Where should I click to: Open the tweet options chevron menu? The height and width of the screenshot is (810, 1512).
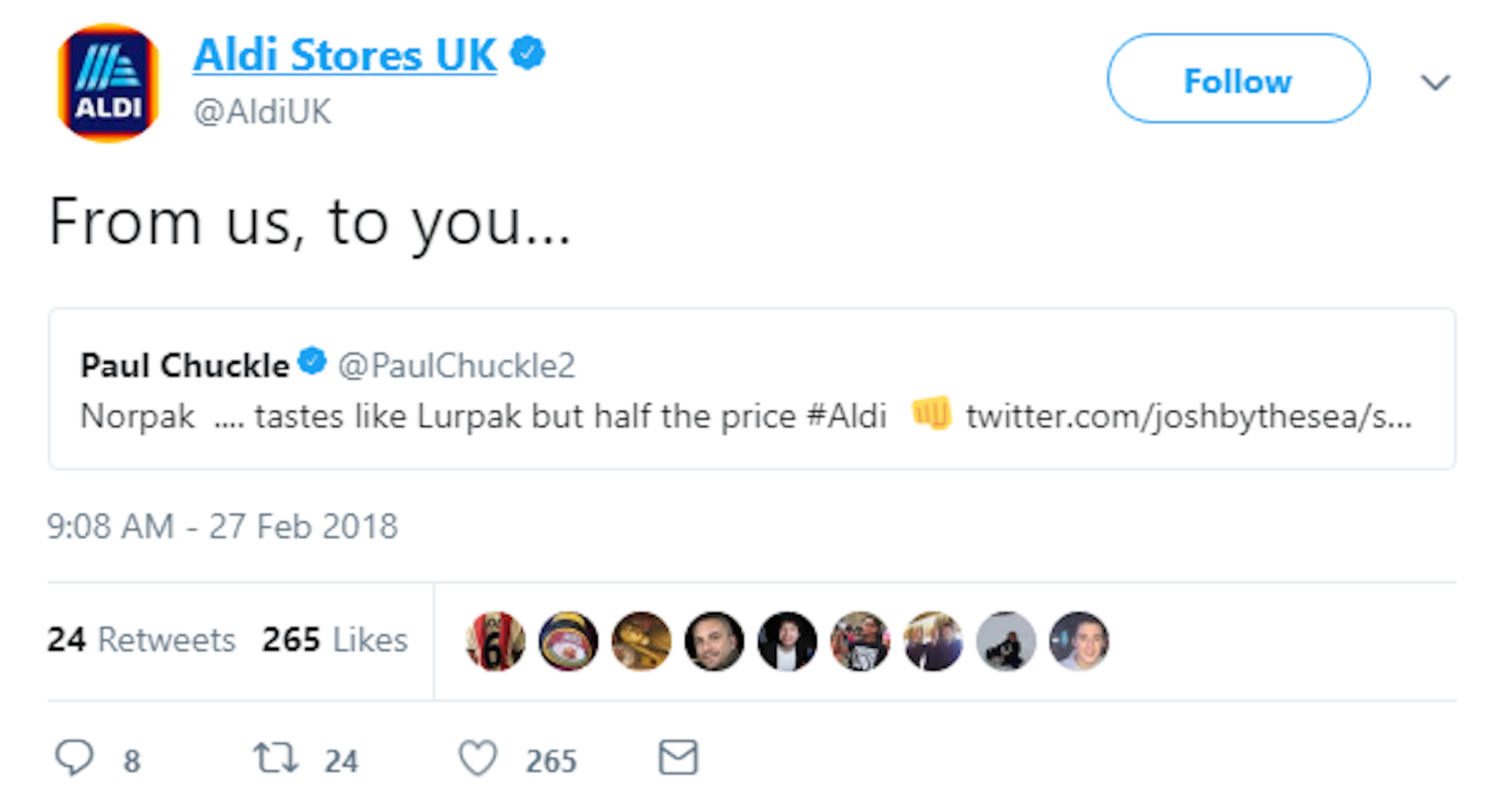coord(1435,82)
